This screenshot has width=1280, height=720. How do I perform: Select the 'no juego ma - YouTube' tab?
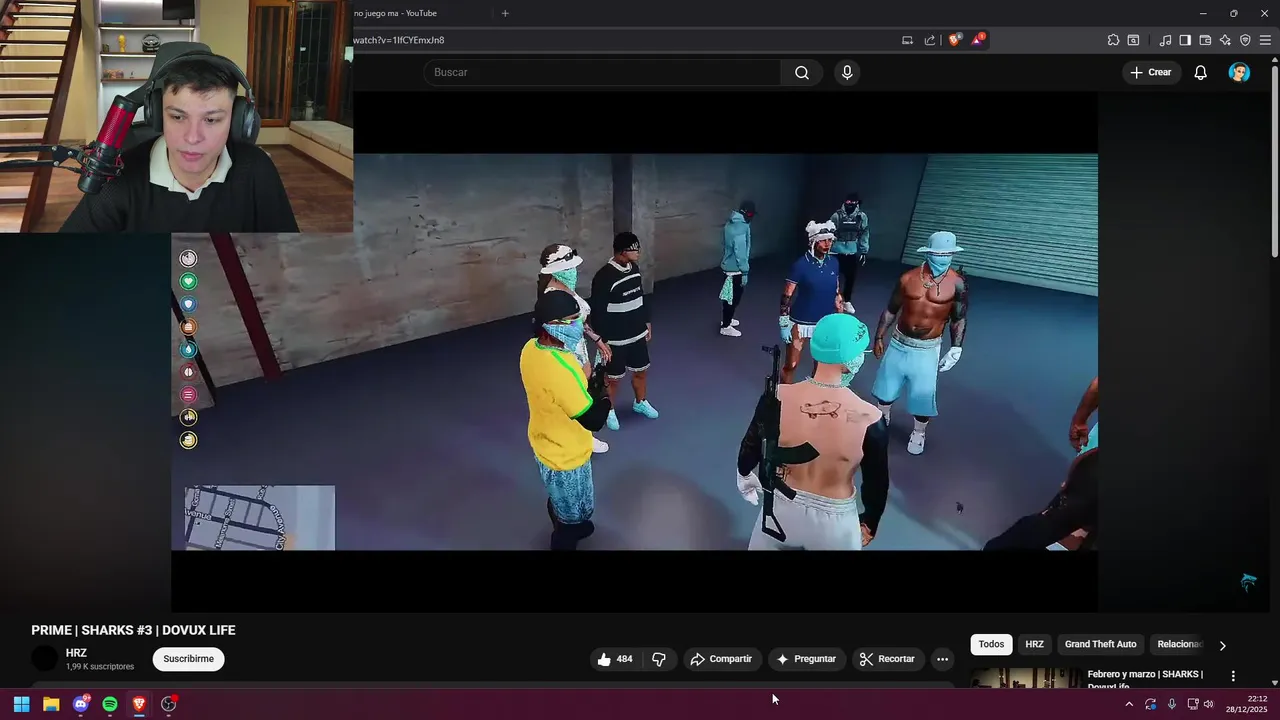tap(420, 13)
